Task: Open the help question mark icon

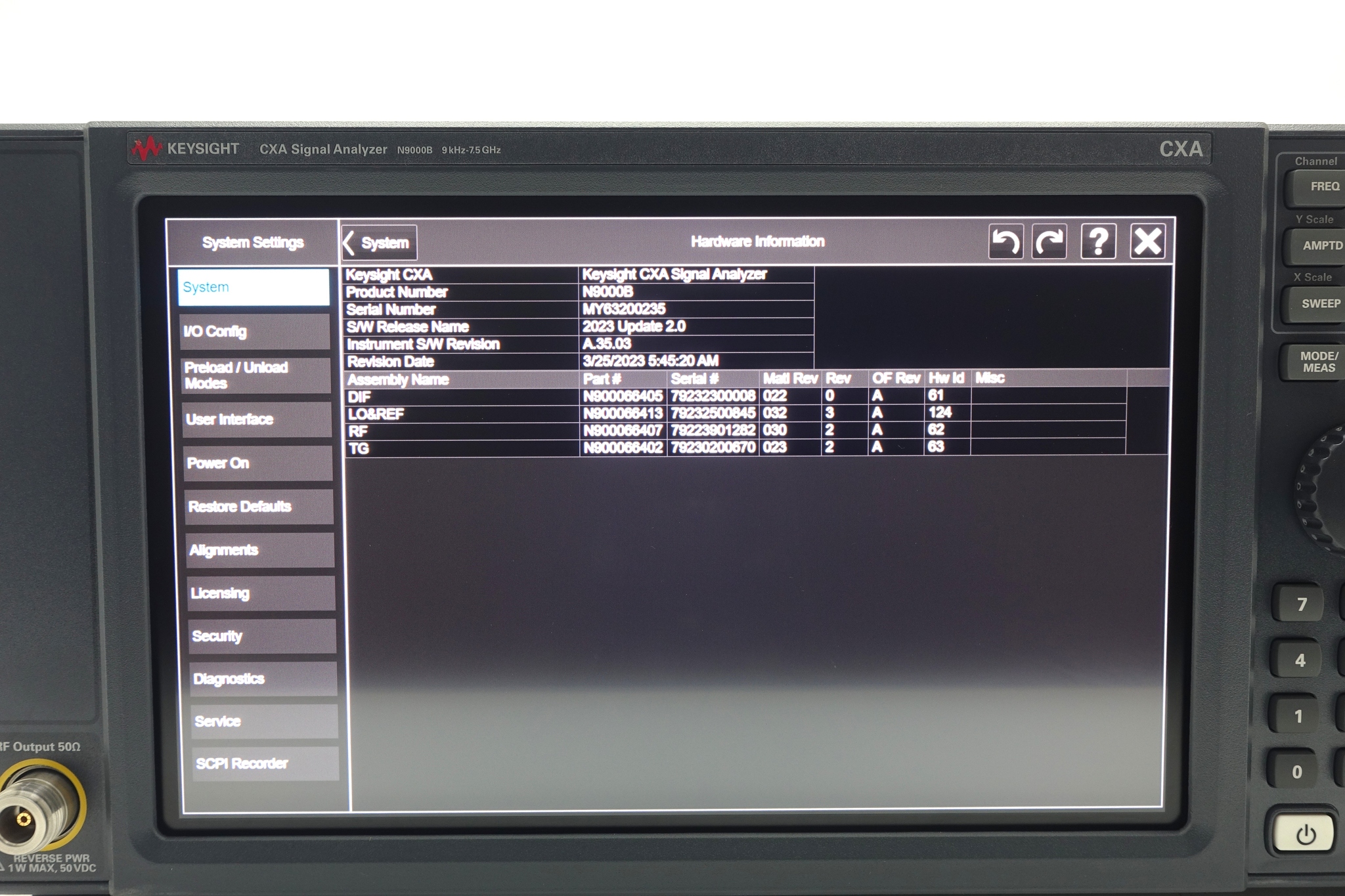Action: pos(1099,242)
